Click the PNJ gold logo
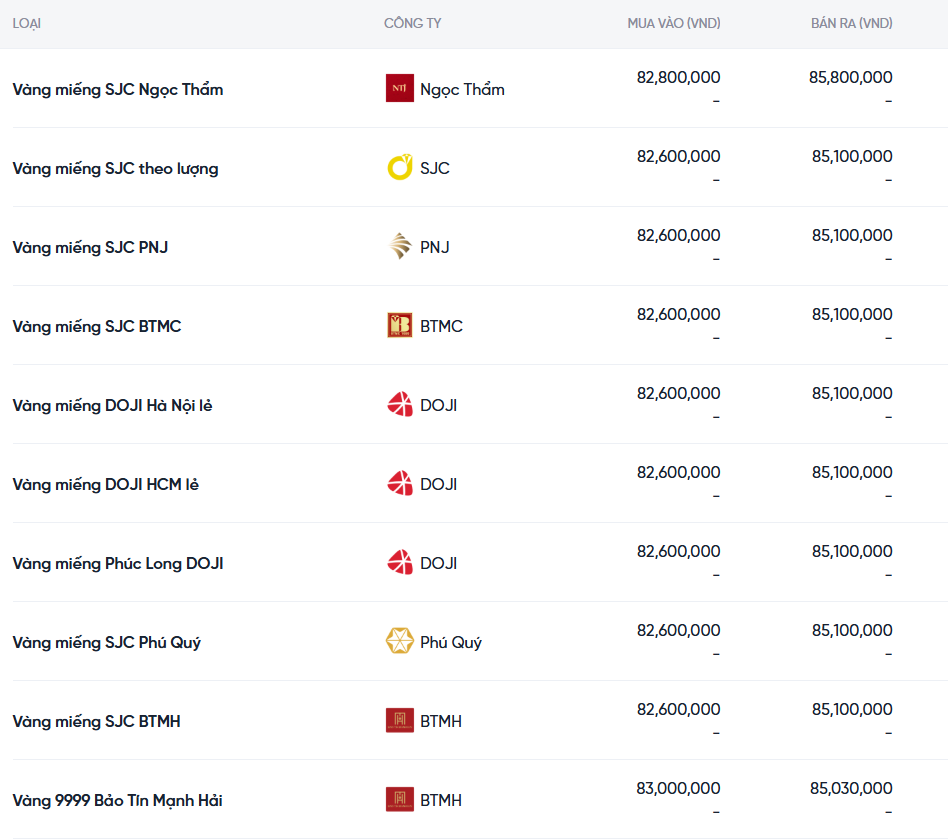The width and height of the screenshot is (948, 840). (x=400, y=247)
